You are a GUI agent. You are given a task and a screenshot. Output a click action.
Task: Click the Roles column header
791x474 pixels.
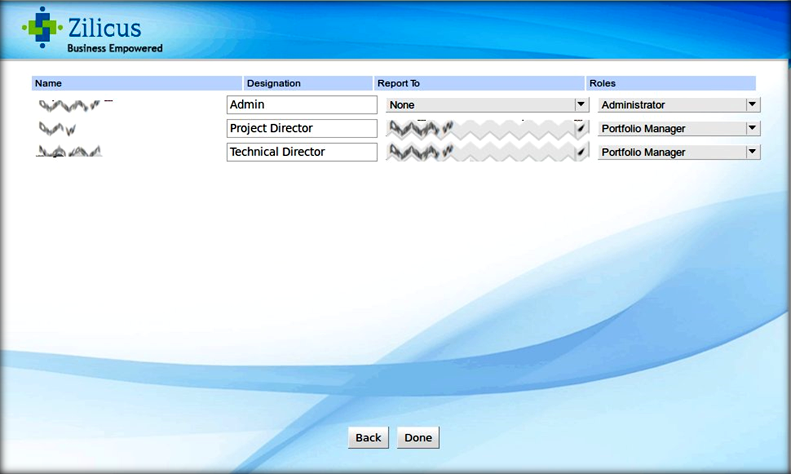click(602, 84)
